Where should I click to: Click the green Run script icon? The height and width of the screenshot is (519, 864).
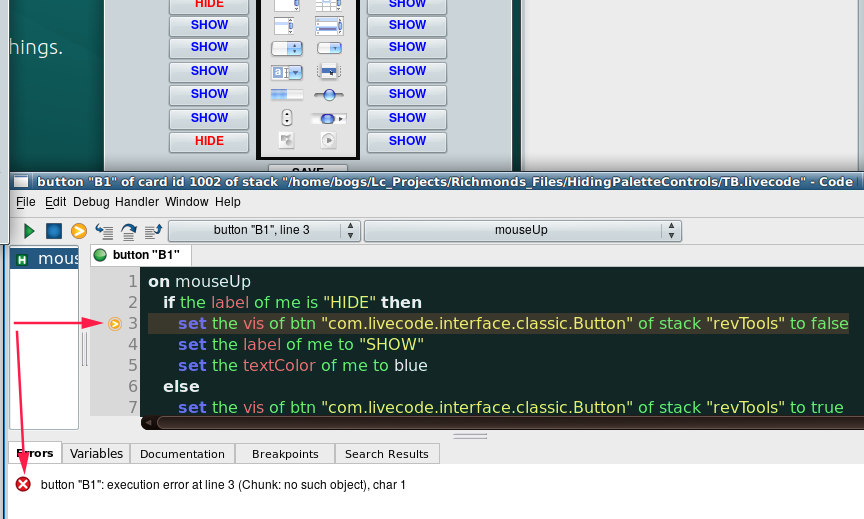tap(29, 231)
